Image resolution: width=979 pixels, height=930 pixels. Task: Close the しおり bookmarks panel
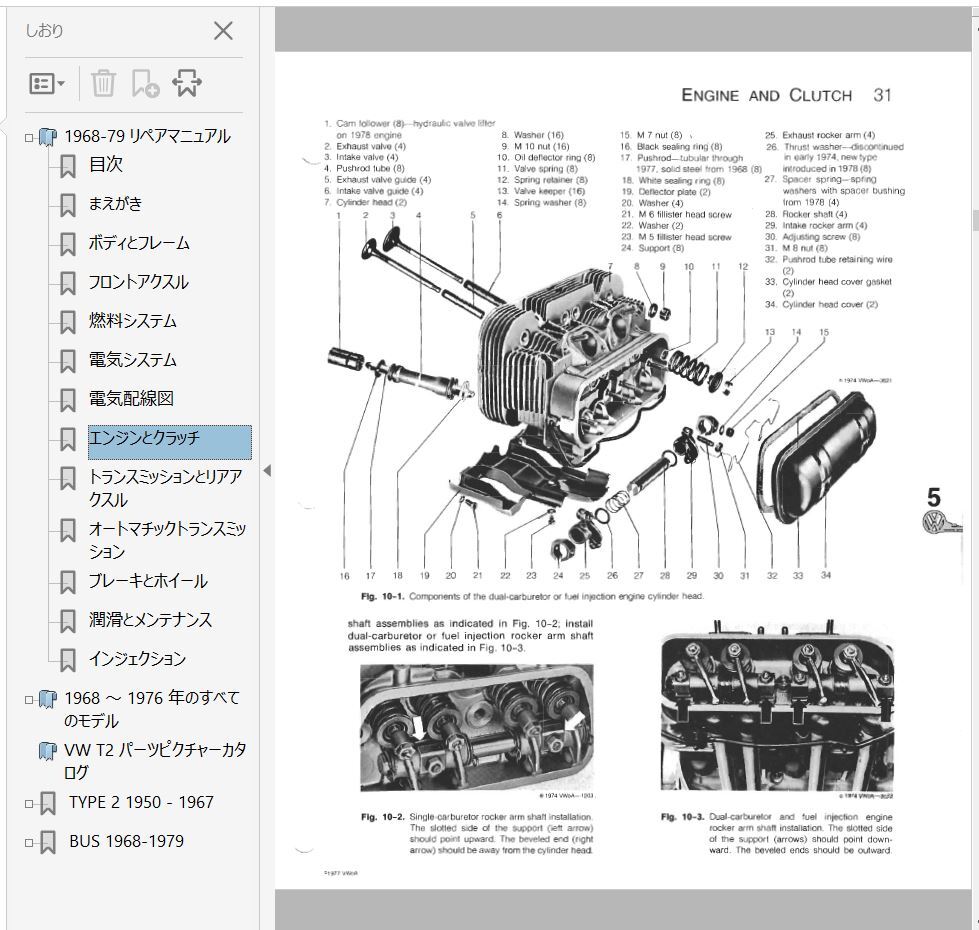[223, 31]
